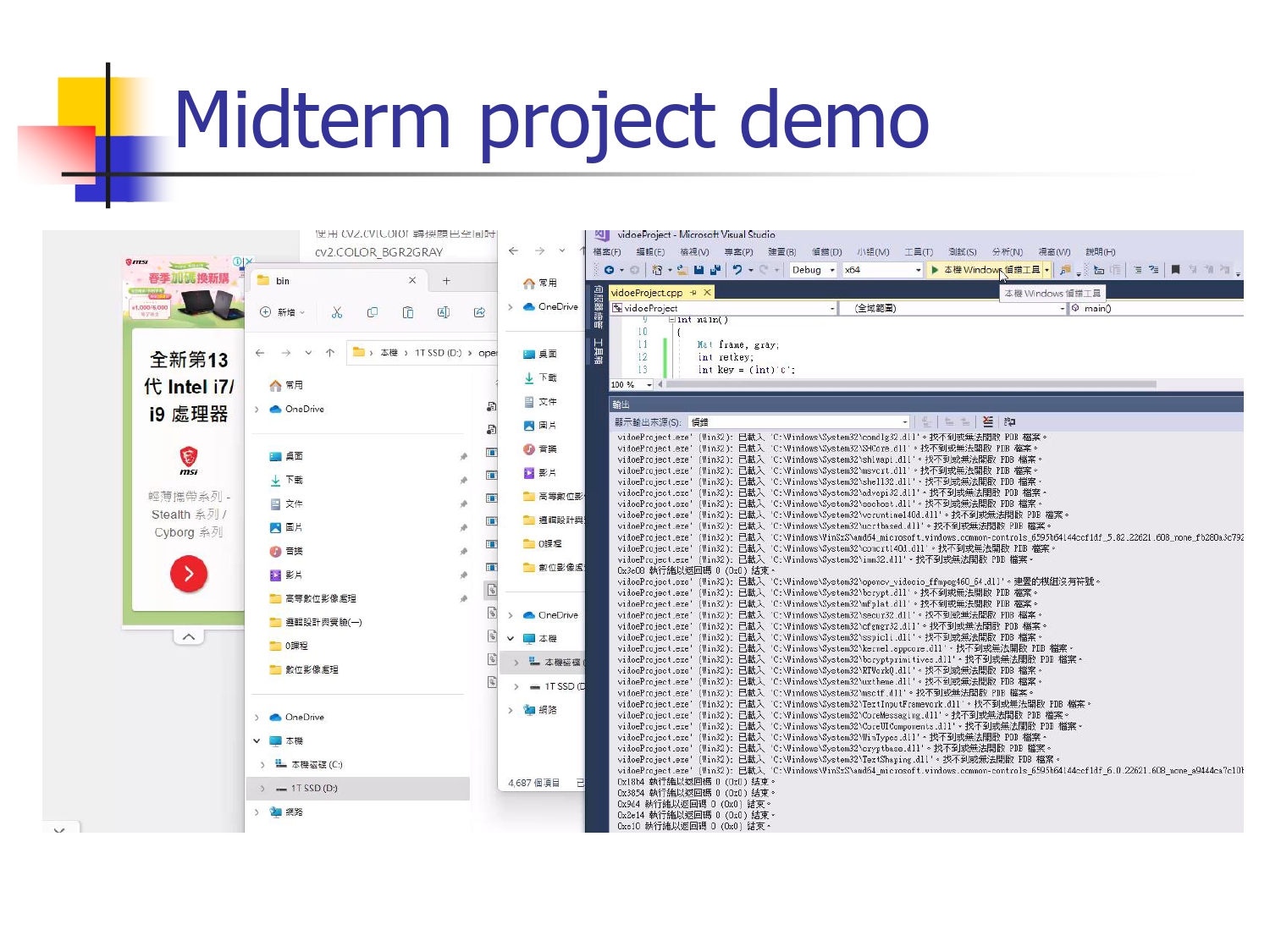Image resolution: width=1270 pixels, height=952 pixels.
Task: Toggle bookmark icon in Visual Studio toolbar
Action: (1175, 270)
